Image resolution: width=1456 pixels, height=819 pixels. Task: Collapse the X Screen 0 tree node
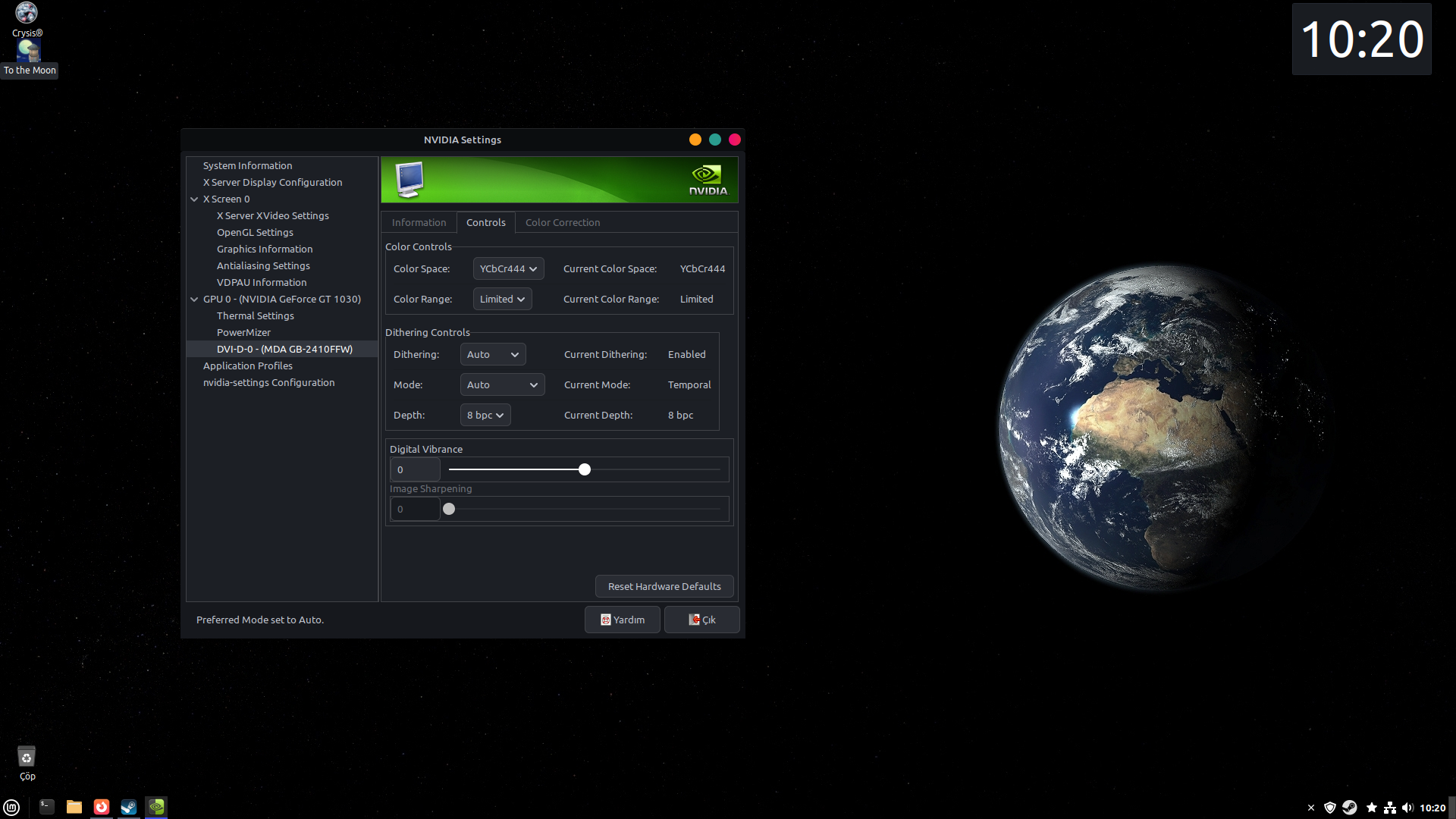click(x=194, y=199)
